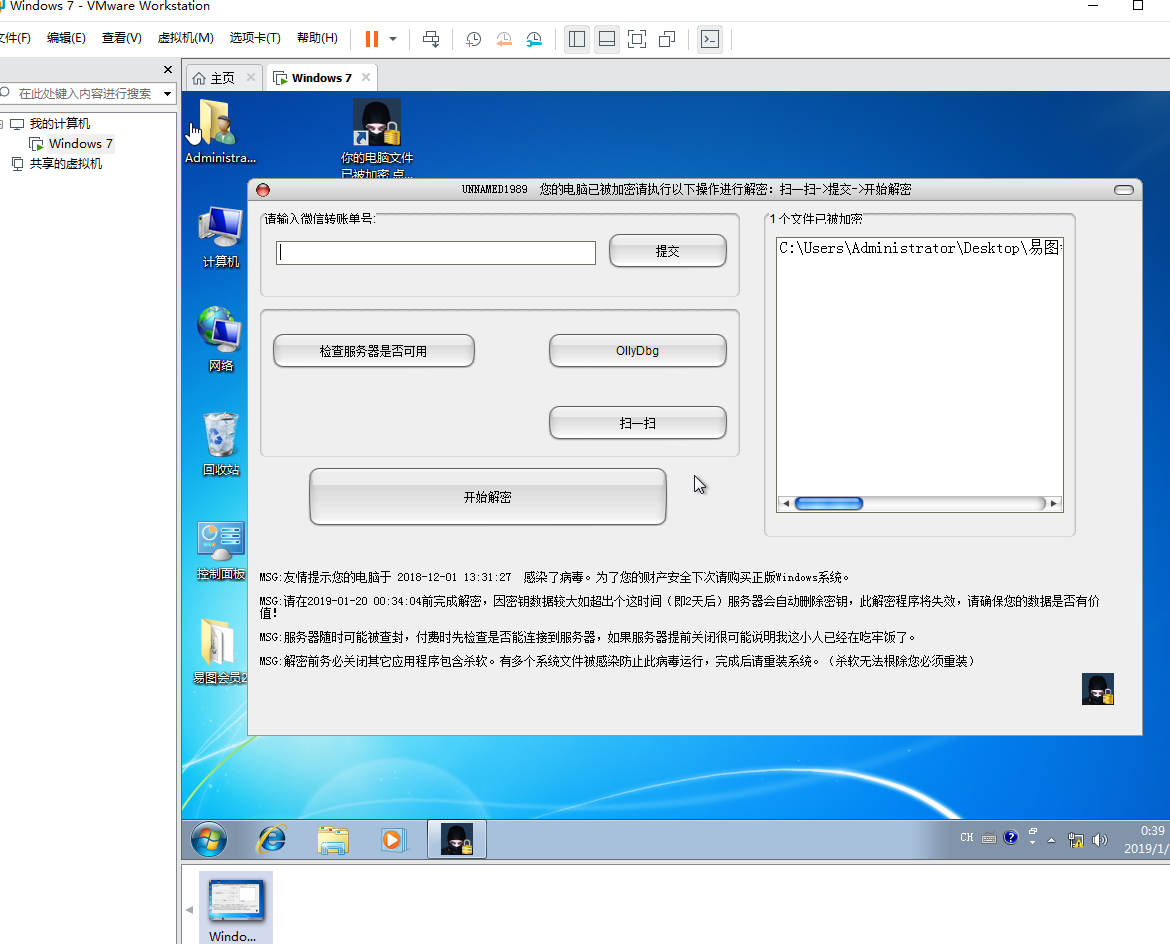
Task: Toggle the thumbnail bar view
Action: pyautogui.click(x=607, y=39)
